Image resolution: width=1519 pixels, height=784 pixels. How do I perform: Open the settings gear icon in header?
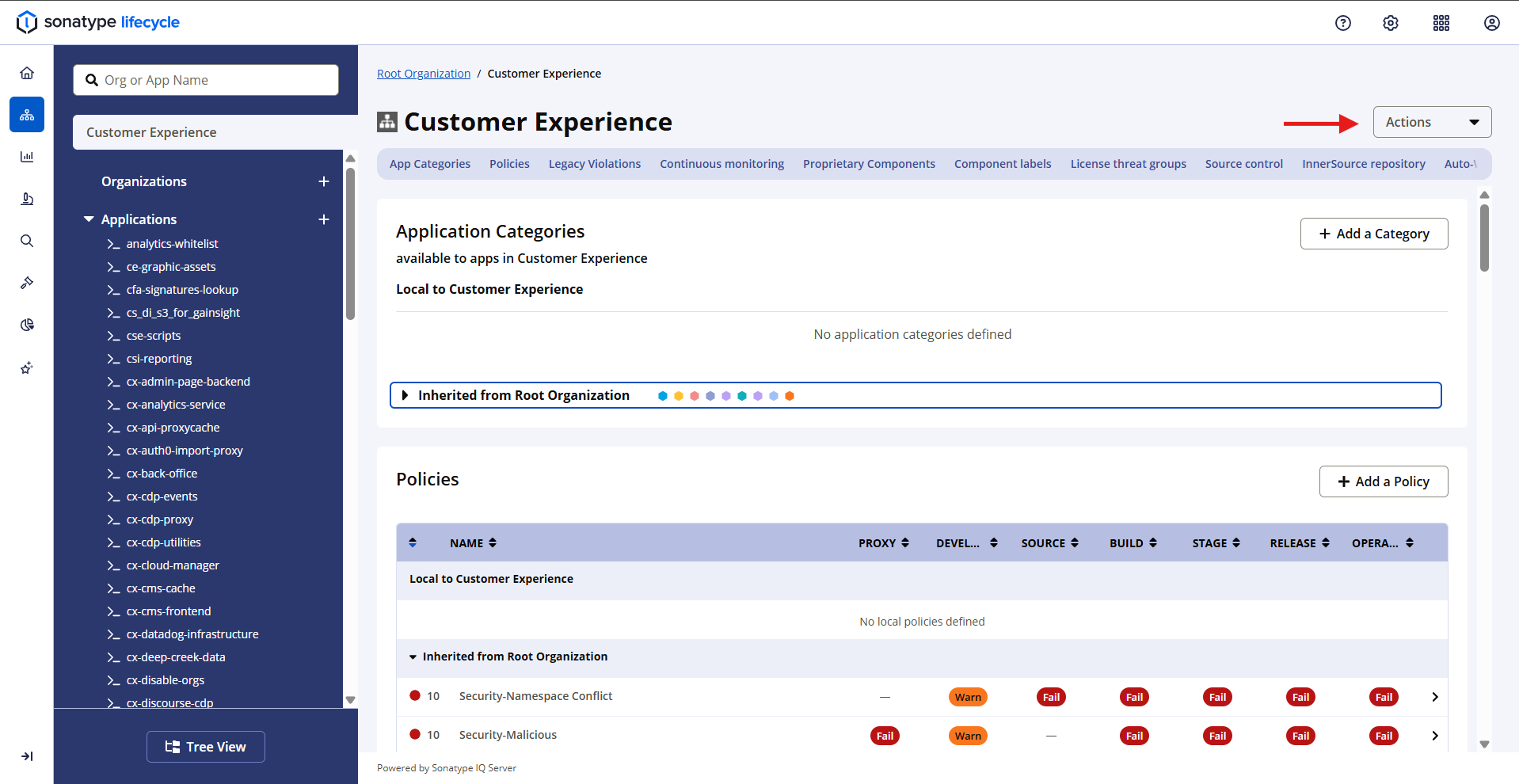[1391, 23]
